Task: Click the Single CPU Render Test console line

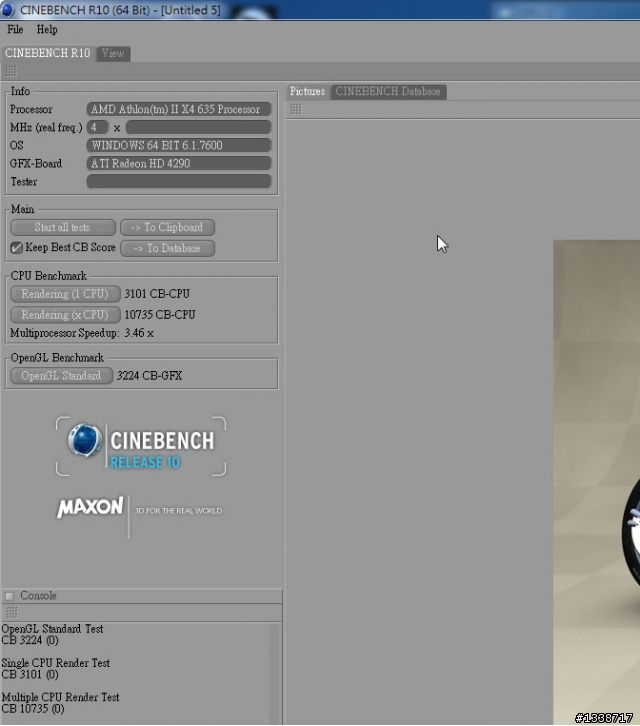Action: pyautogui.click(x=56, y=663)
